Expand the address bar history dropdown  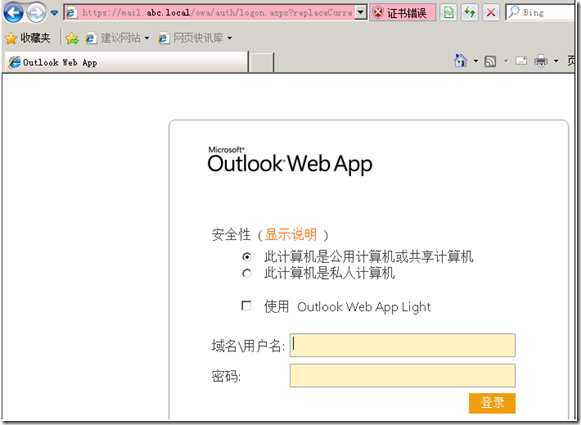click(360, 13)
